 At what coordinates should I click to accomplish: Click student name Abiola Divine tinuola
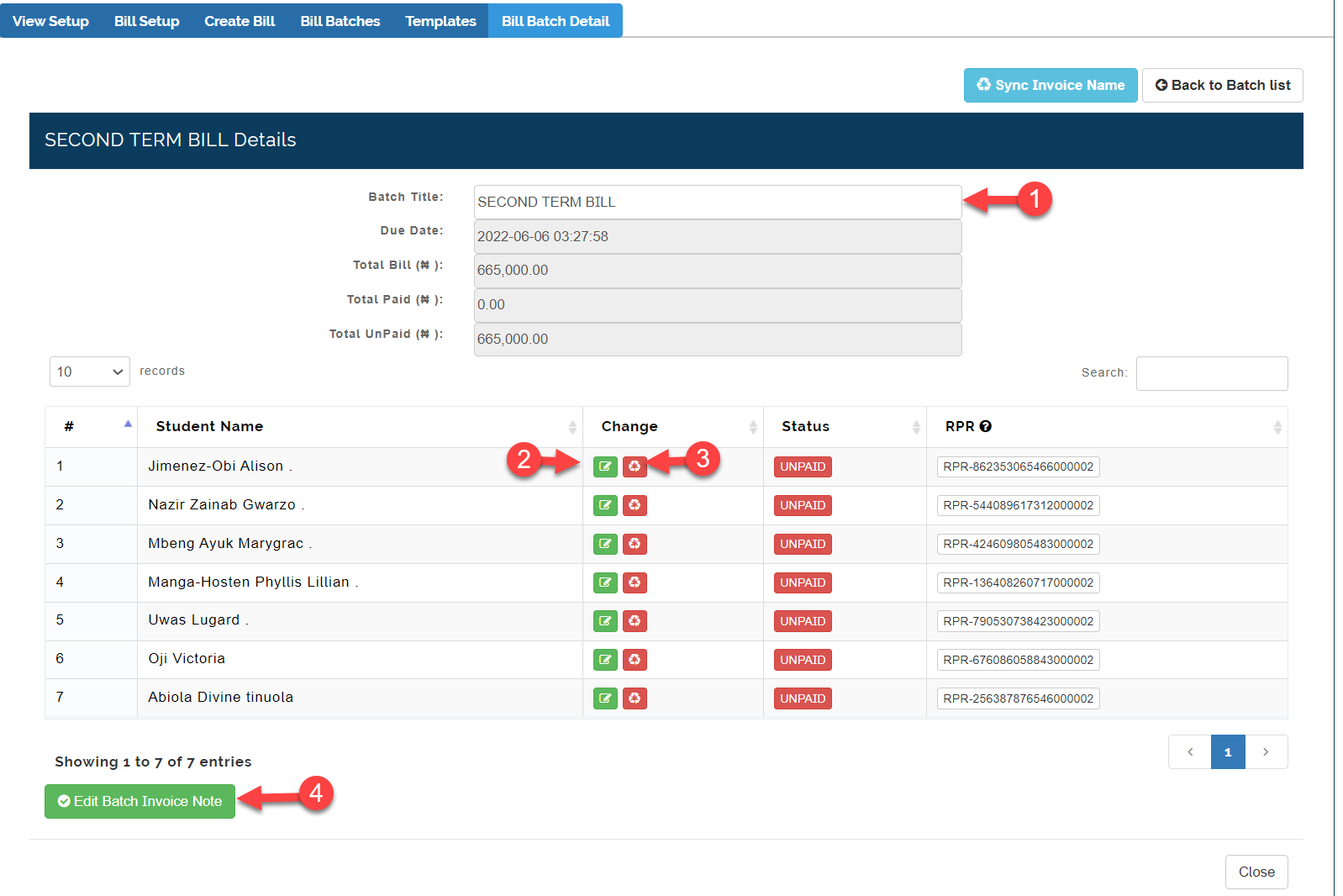point(221,697)
